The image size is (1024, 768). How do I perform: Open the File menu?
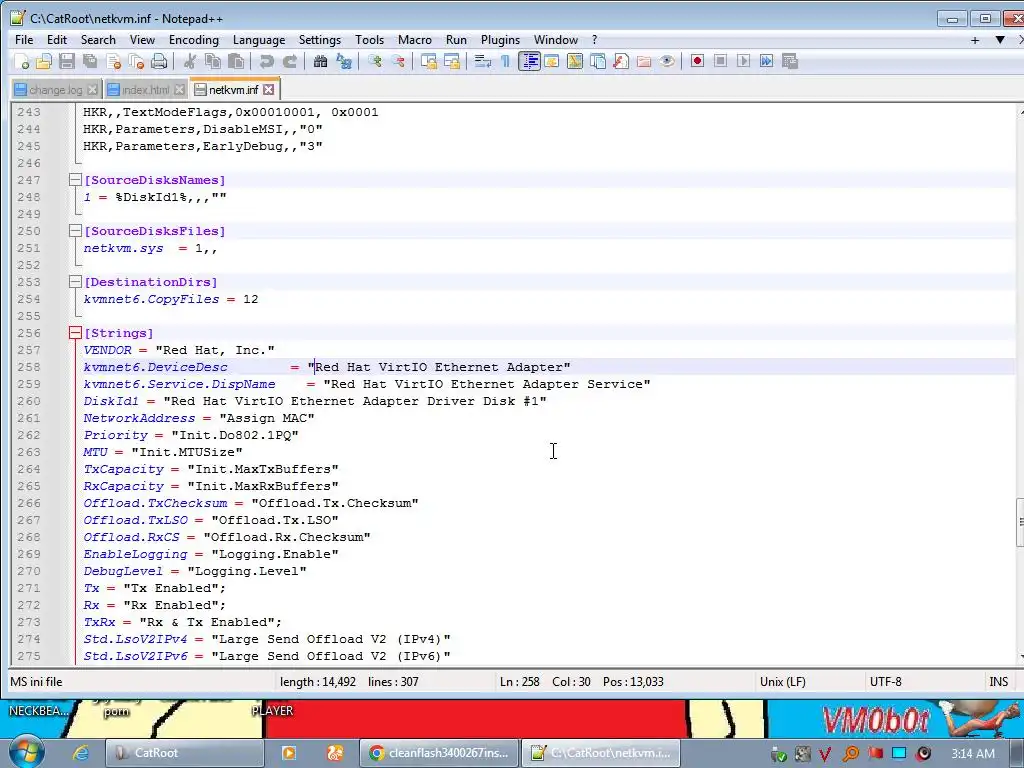click(24, 40)
